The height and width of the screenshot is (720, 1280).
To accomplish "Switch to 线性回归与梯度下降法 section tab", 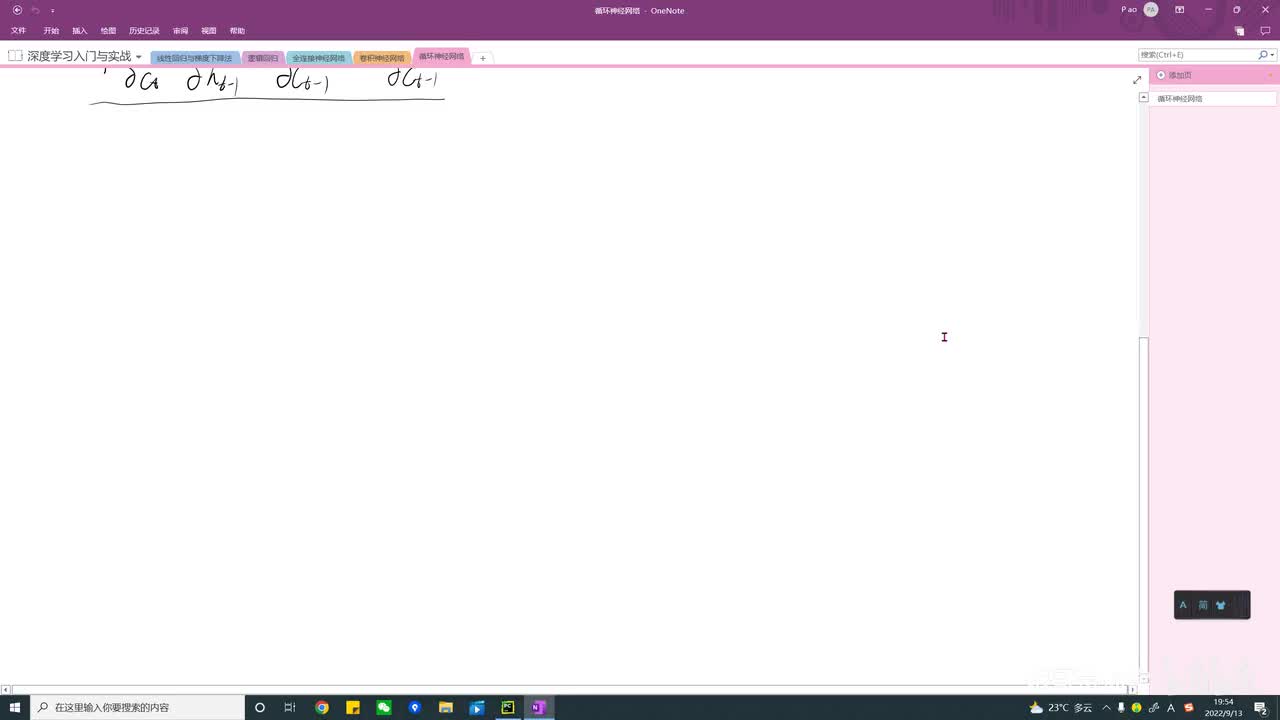I will pos(194,58).
